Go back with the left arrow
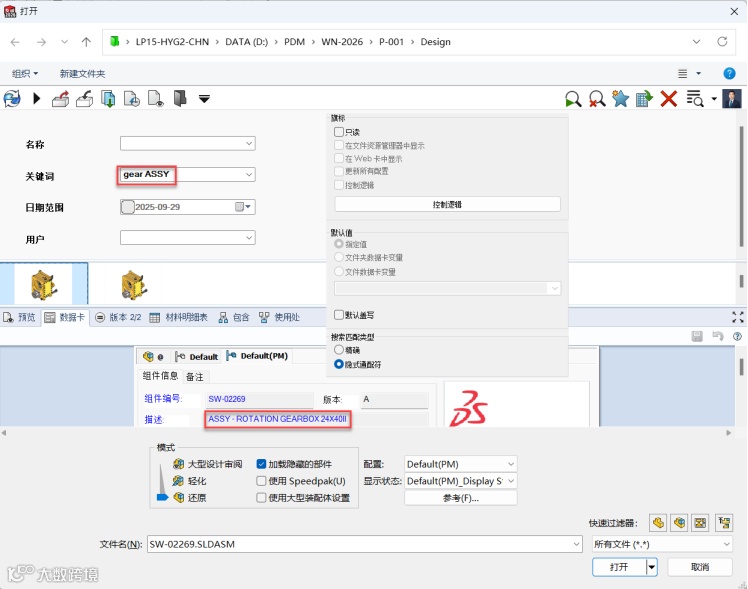 pyautogui.click(x=15, y=42)
